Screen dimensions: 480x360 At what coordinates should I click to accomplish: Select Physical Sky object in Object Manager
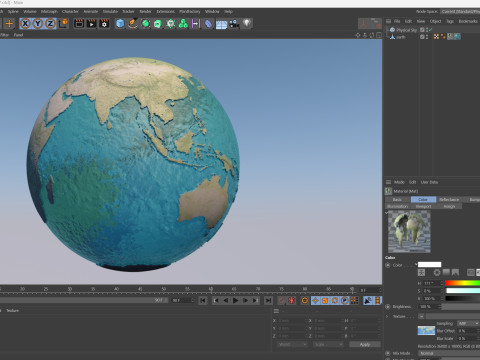point(406,30)
